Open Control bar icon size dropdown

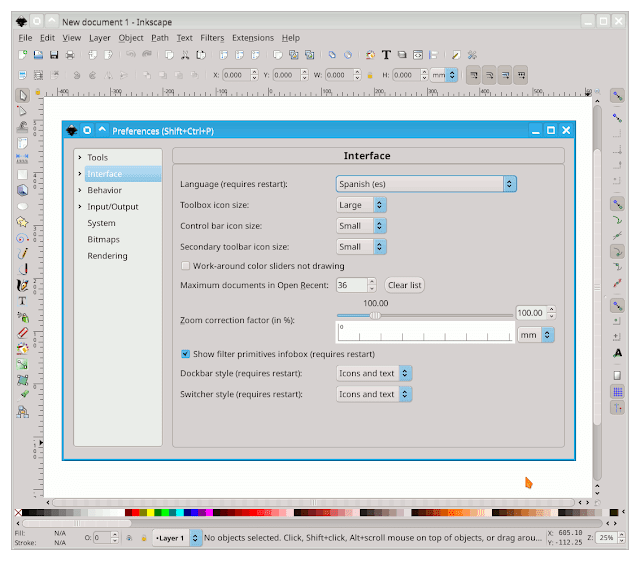[361, 226]
